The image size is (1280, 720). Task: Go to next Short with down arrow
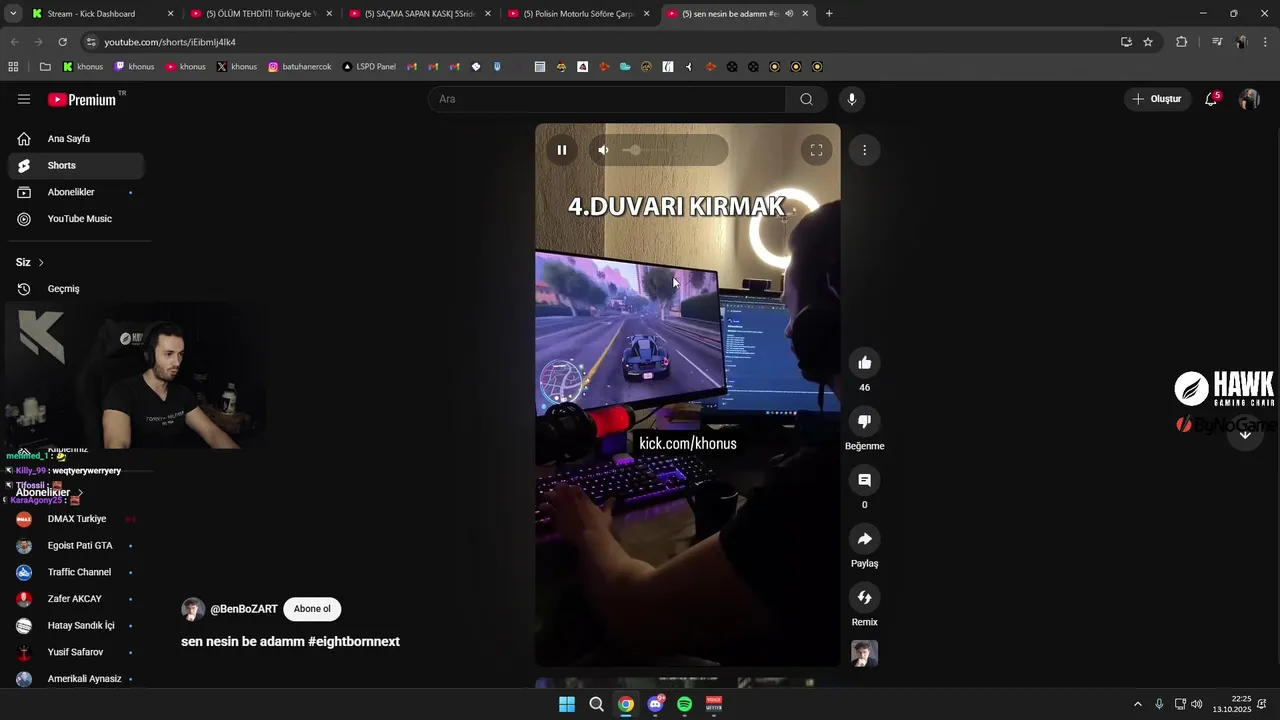pos(1245,434)
